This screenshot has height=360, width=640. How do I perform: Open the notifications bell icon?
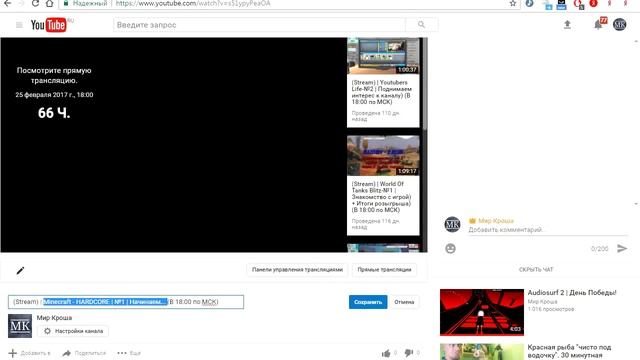click(598, 25)
